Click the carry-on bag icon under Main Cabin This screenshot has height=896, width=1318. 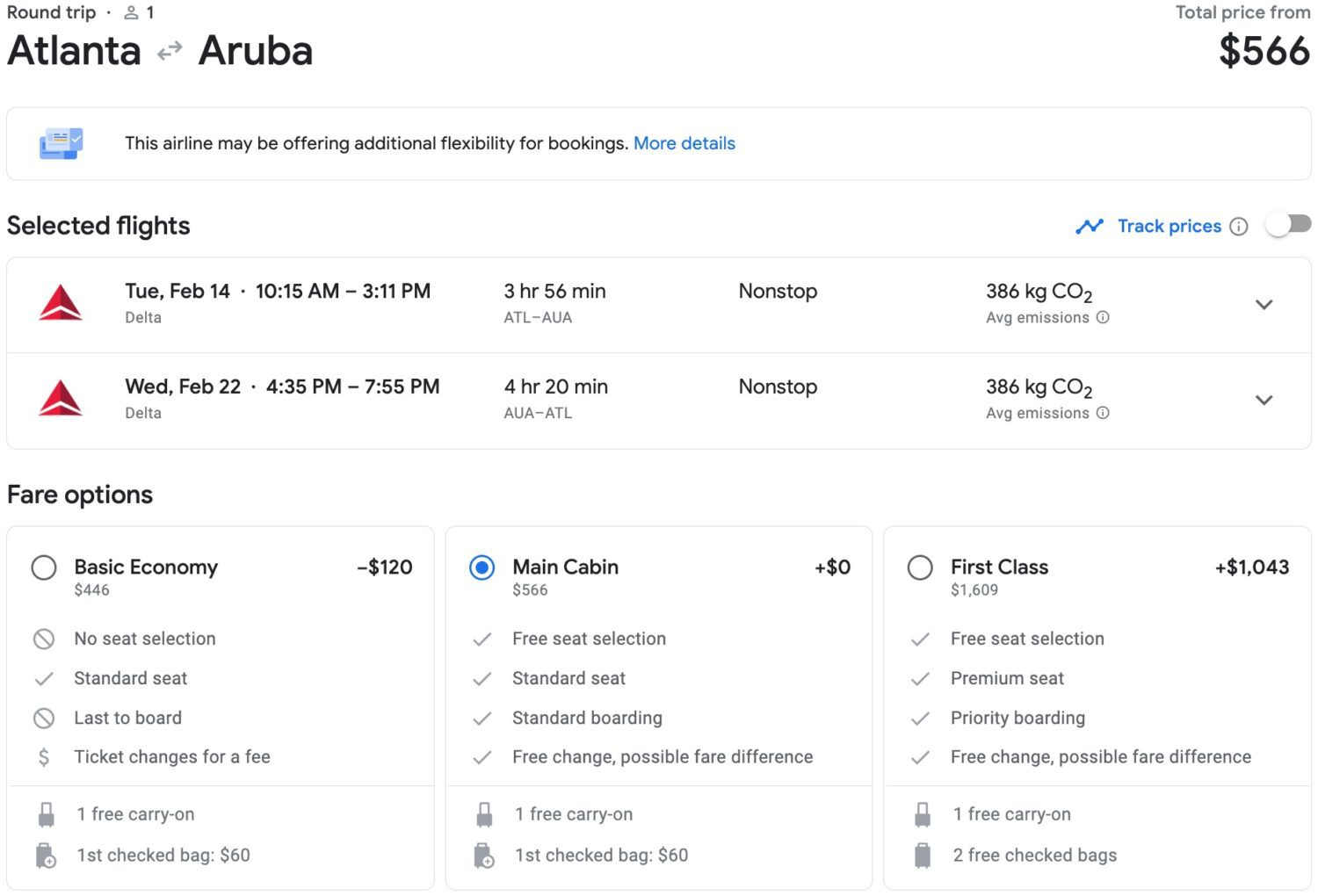484,813
